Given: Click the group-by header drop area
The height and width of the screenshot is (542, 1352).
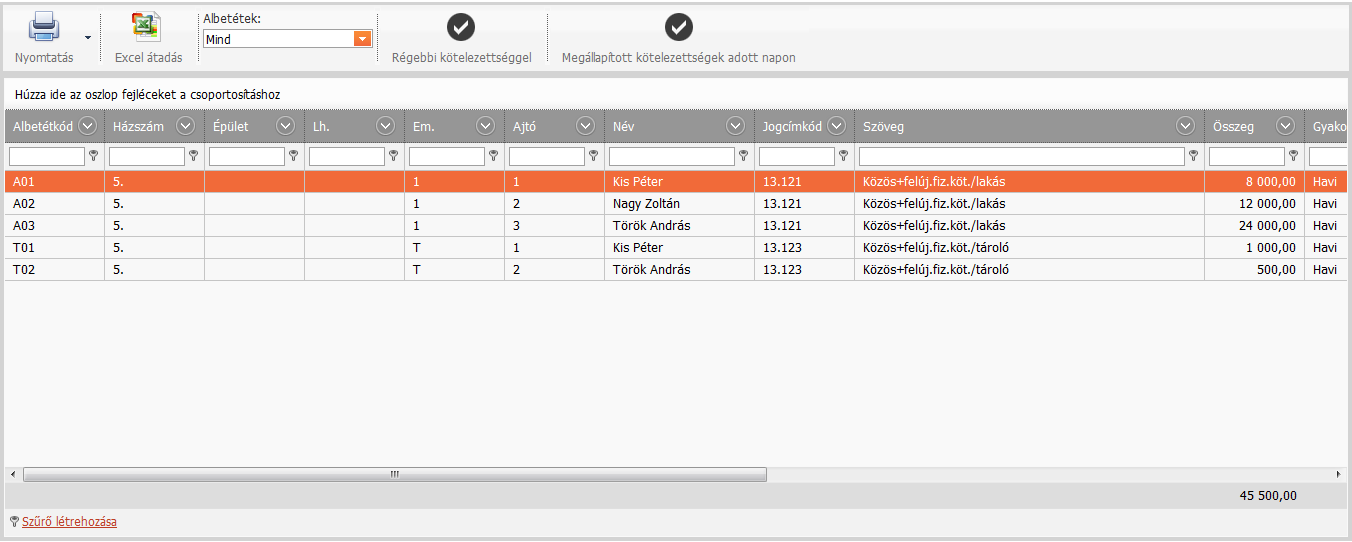Looking at the screenshot, I should pyautogui.click(x=676, y=94).
